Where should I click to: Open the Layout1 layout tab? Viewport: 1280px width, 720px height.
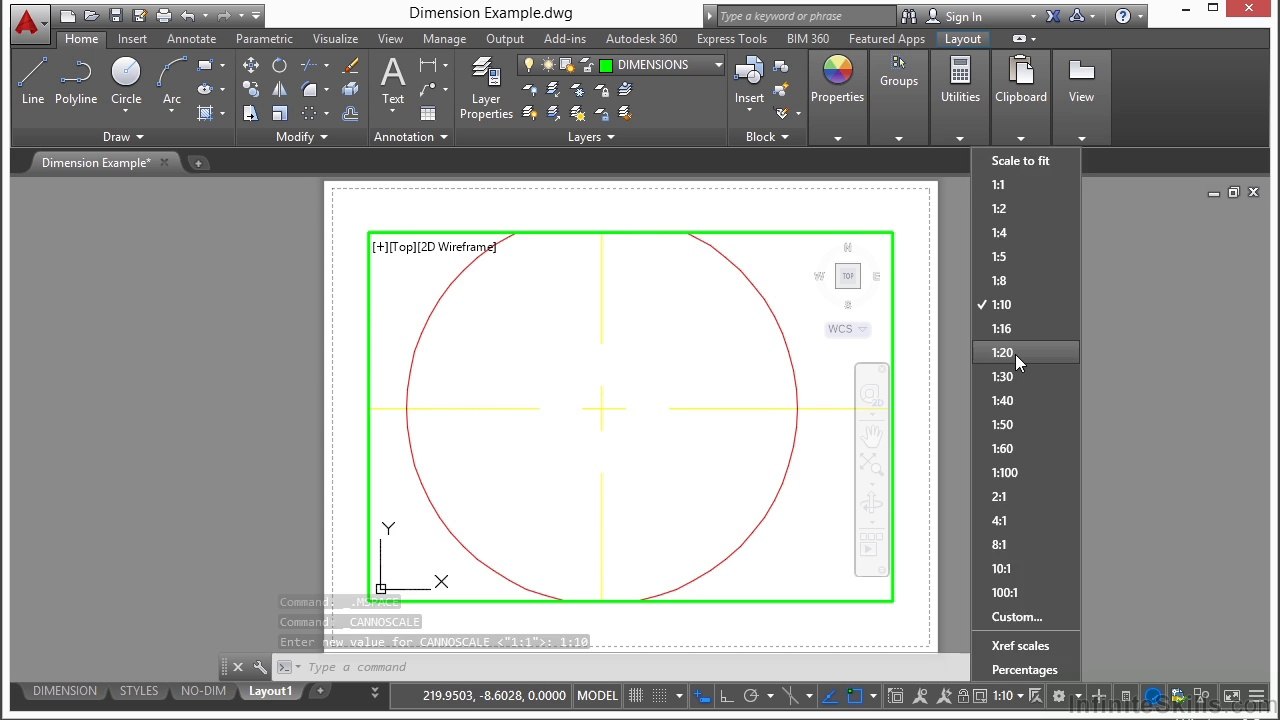tap(270, 691)
